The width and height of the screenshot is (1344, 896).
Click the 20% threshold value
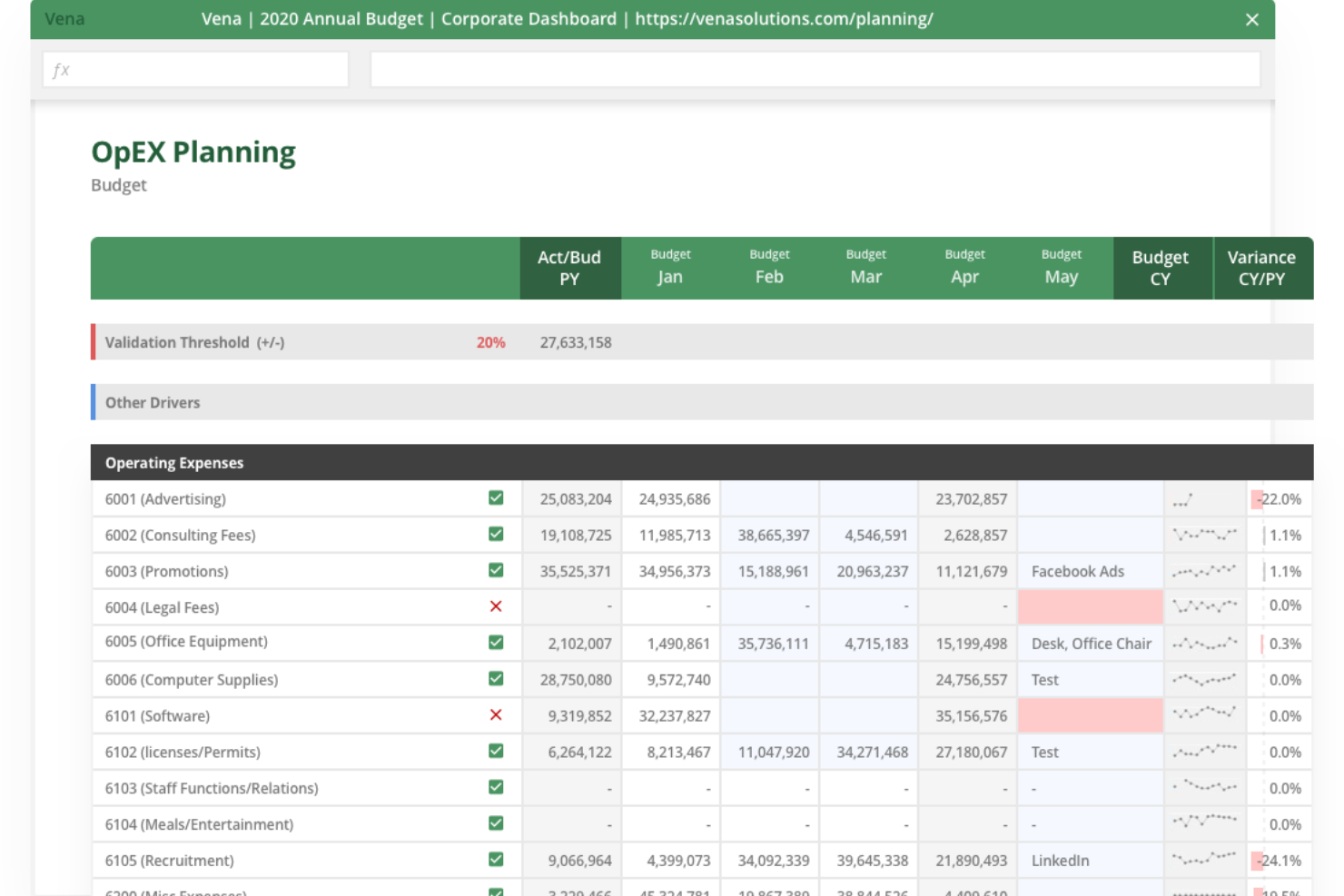tap(491, 342)
